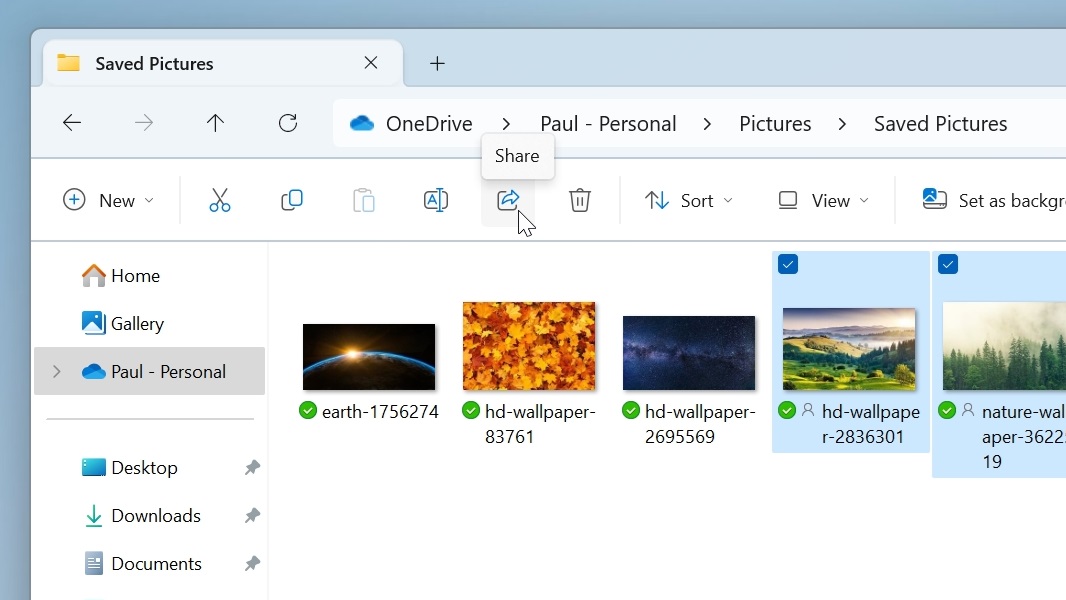Jump to Pictures in the breadcrumb path
Screen dimensions: 1066x600
pos(775,124)
